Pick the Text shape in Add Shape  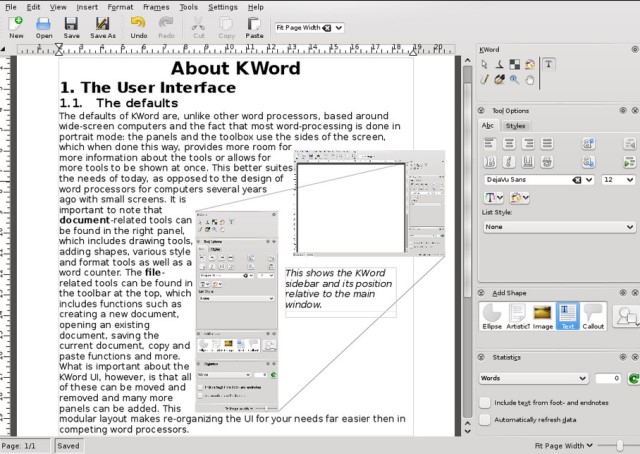(568, 316)
